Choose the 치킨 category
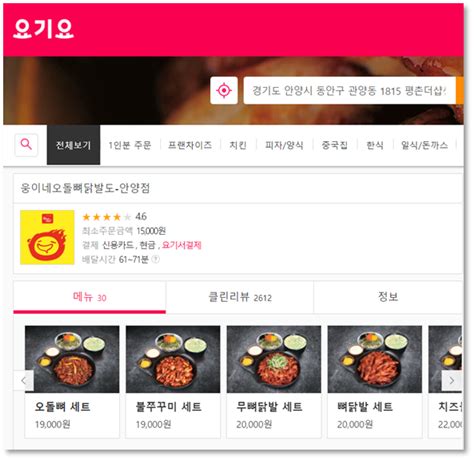The width and height of the screenshot is (474, 460). (x=238, y=145)
